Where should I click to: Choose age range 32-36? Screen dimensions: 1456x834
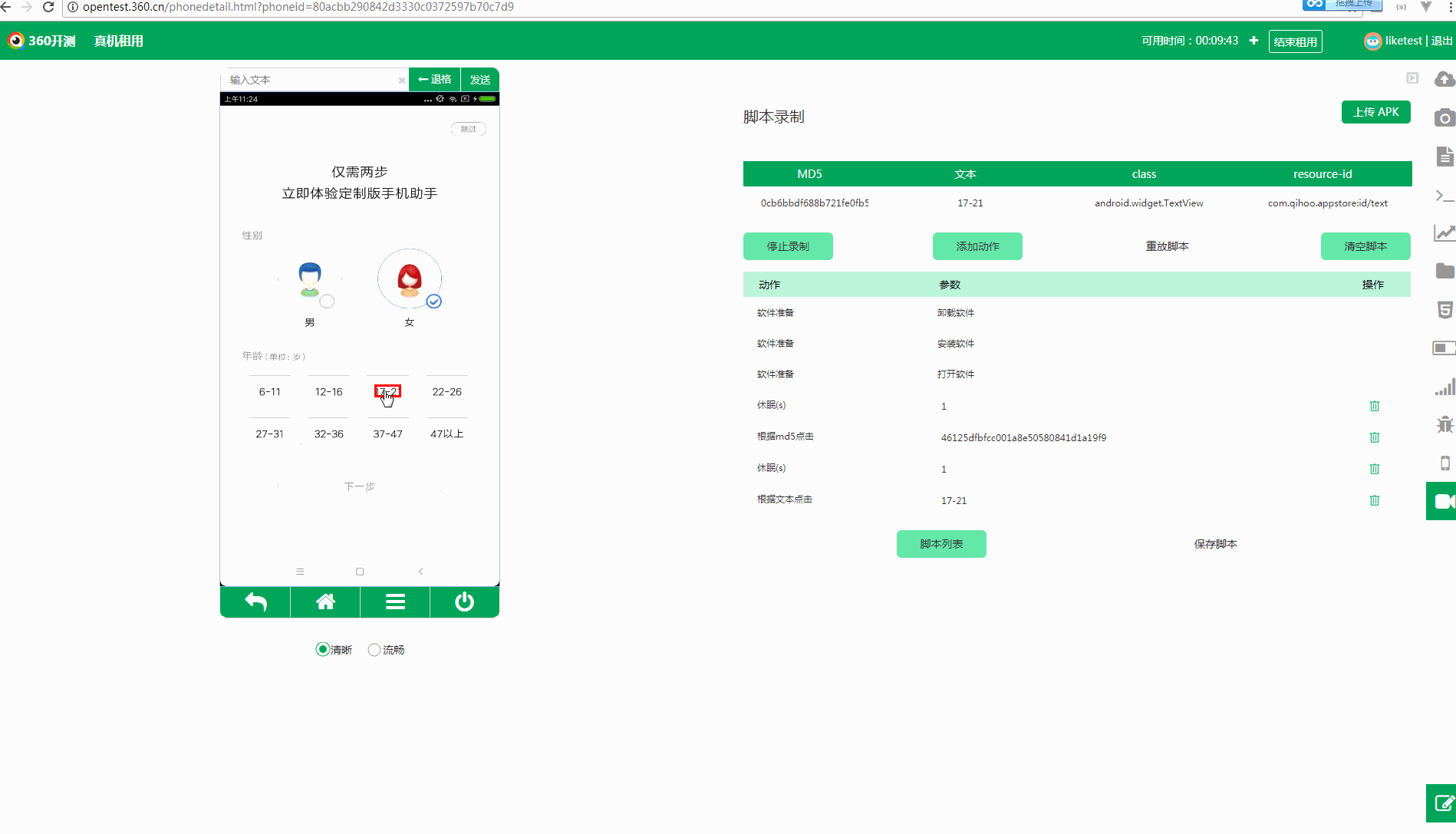329,434
